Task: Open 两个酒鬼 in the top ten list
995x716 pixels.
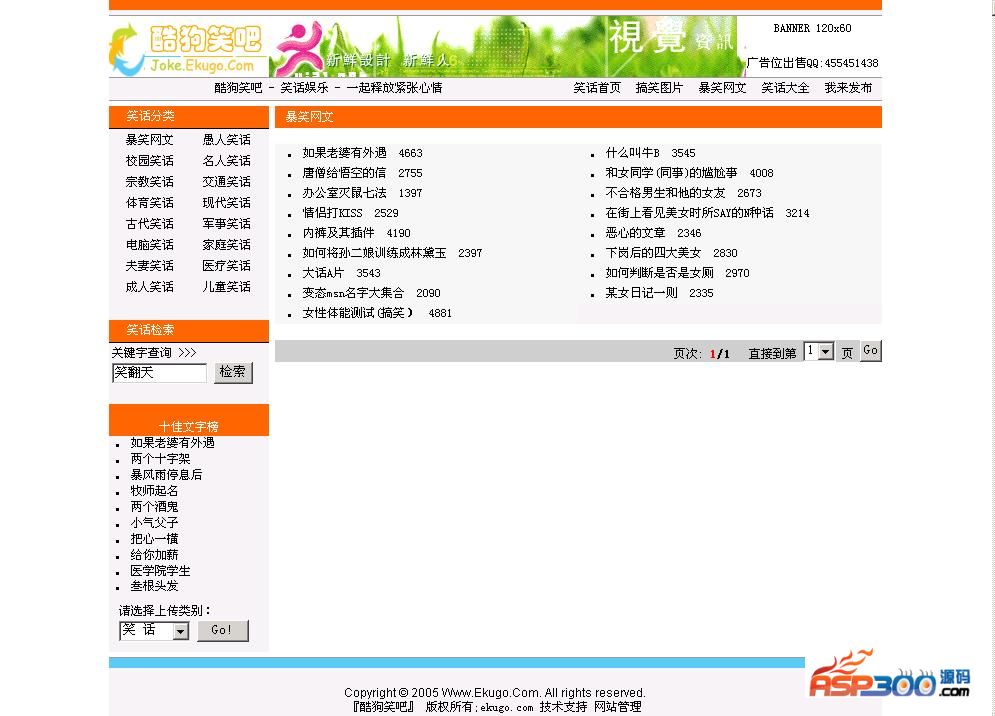Action: click(154, 507)
